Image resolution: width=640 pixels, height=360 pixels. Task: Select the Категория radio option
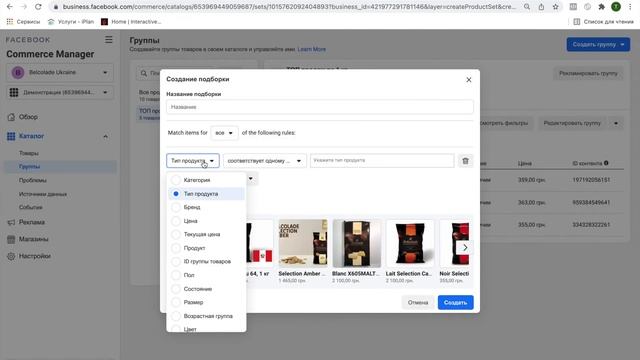[176, 180]
